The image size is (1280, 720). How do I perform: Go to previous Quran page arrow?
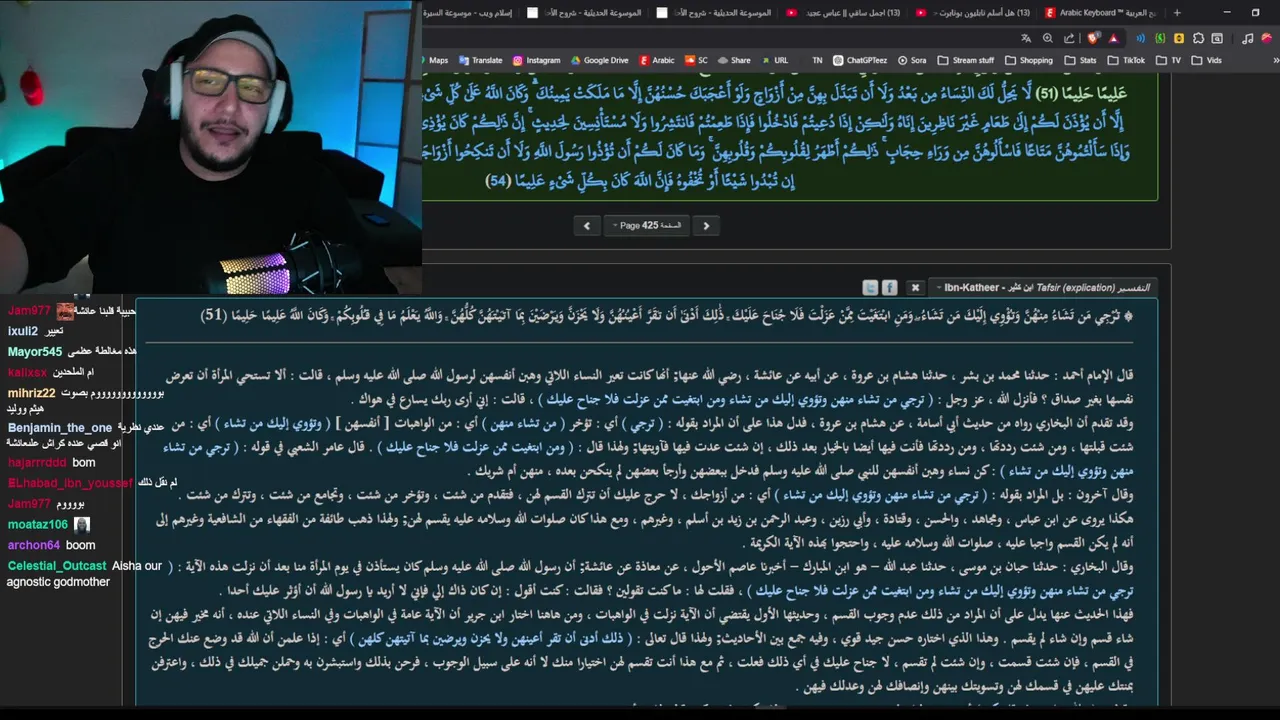click(587, 226)
